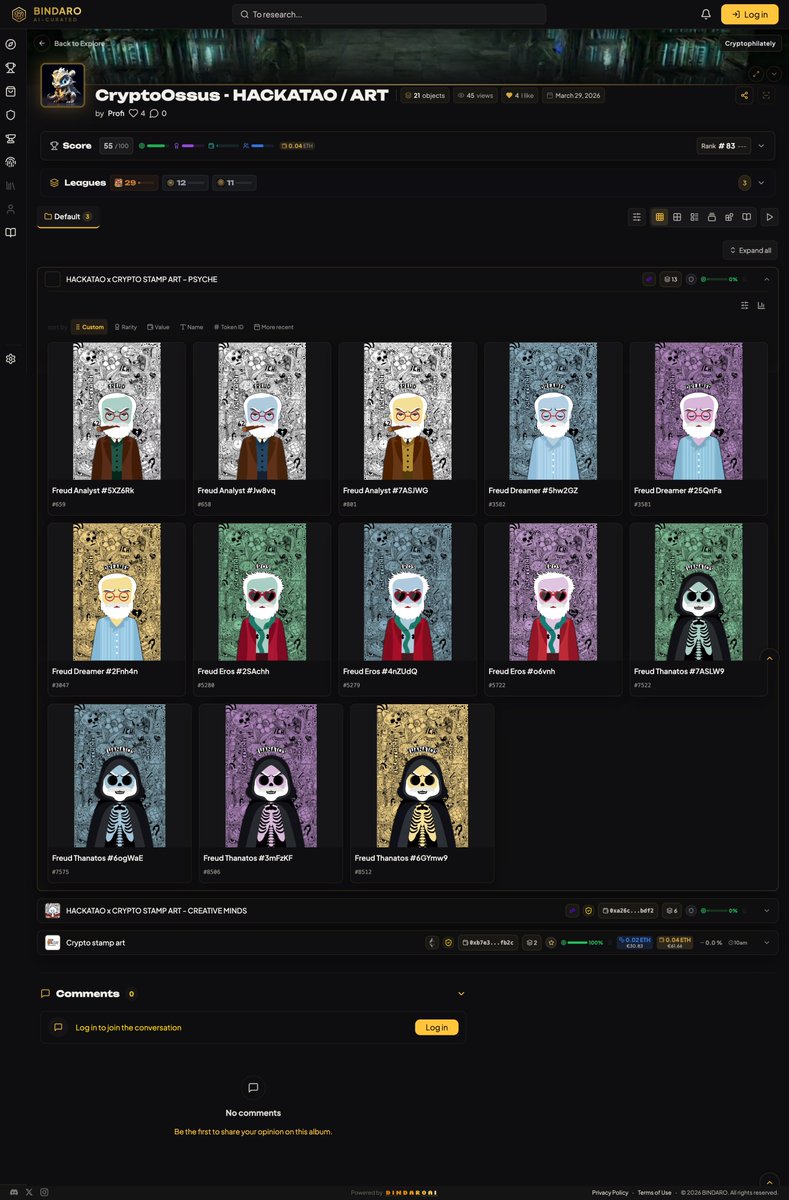789x1200 pixels.
Task: Open the Privacy Policy link
Action: tap(610, 1192)
